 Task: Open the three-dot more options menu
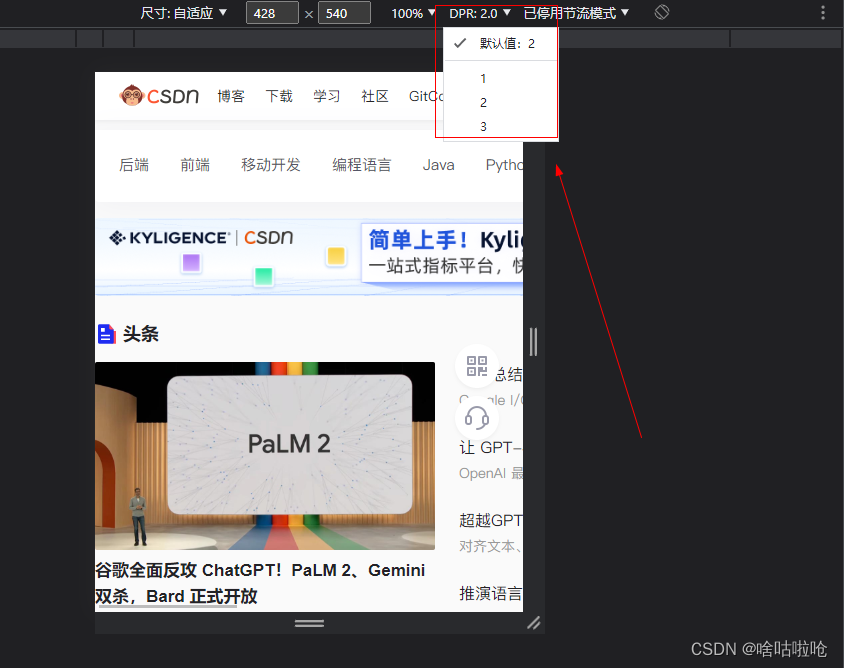pyautogui.click(x=822, y=12)
